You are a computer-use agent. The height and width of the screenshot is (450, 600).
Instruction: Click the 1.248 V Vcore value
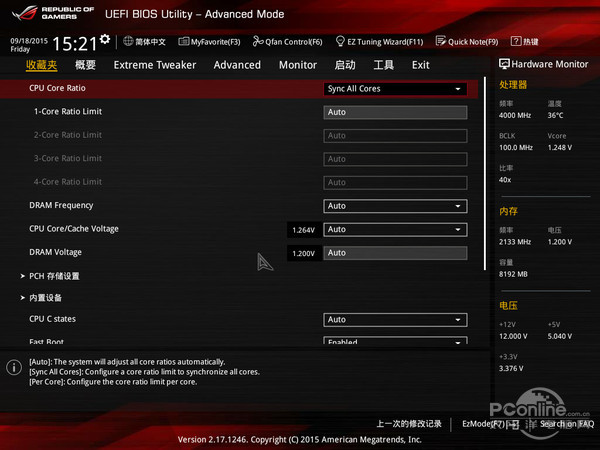click(x=560, y=147)
